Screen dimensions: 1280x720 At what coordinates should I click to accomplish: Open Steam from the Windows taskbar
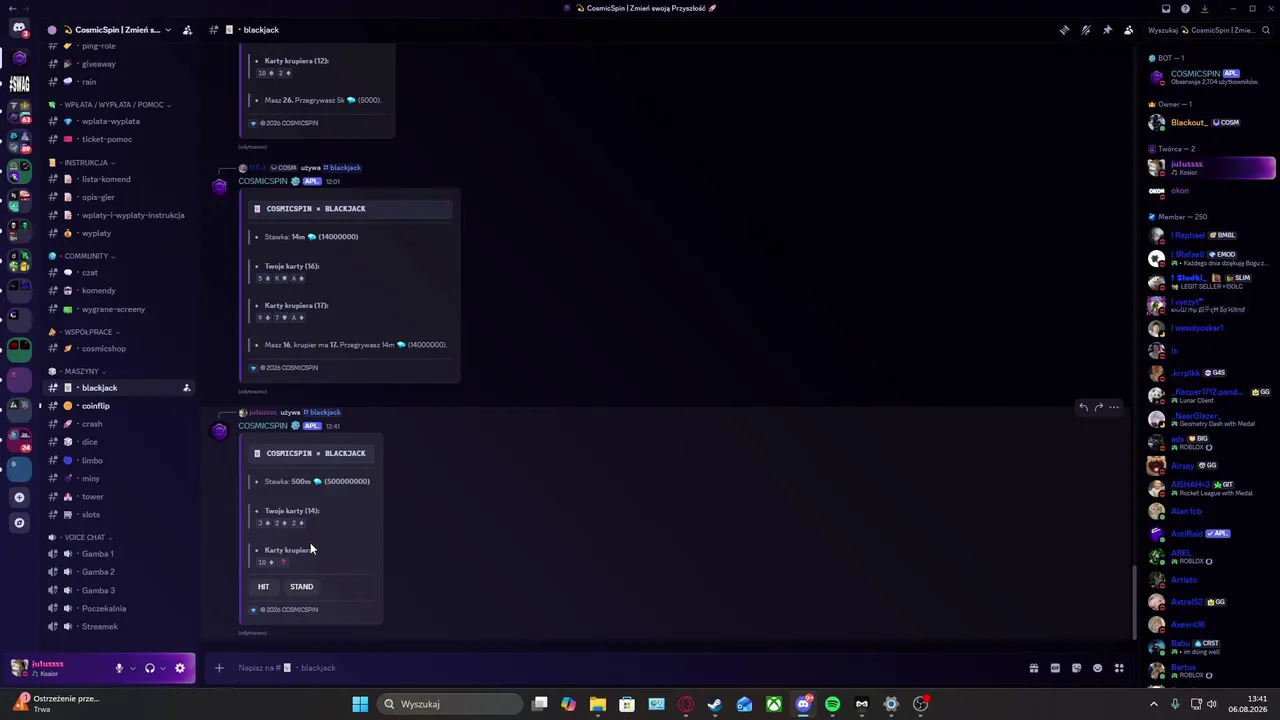point(715,704)
